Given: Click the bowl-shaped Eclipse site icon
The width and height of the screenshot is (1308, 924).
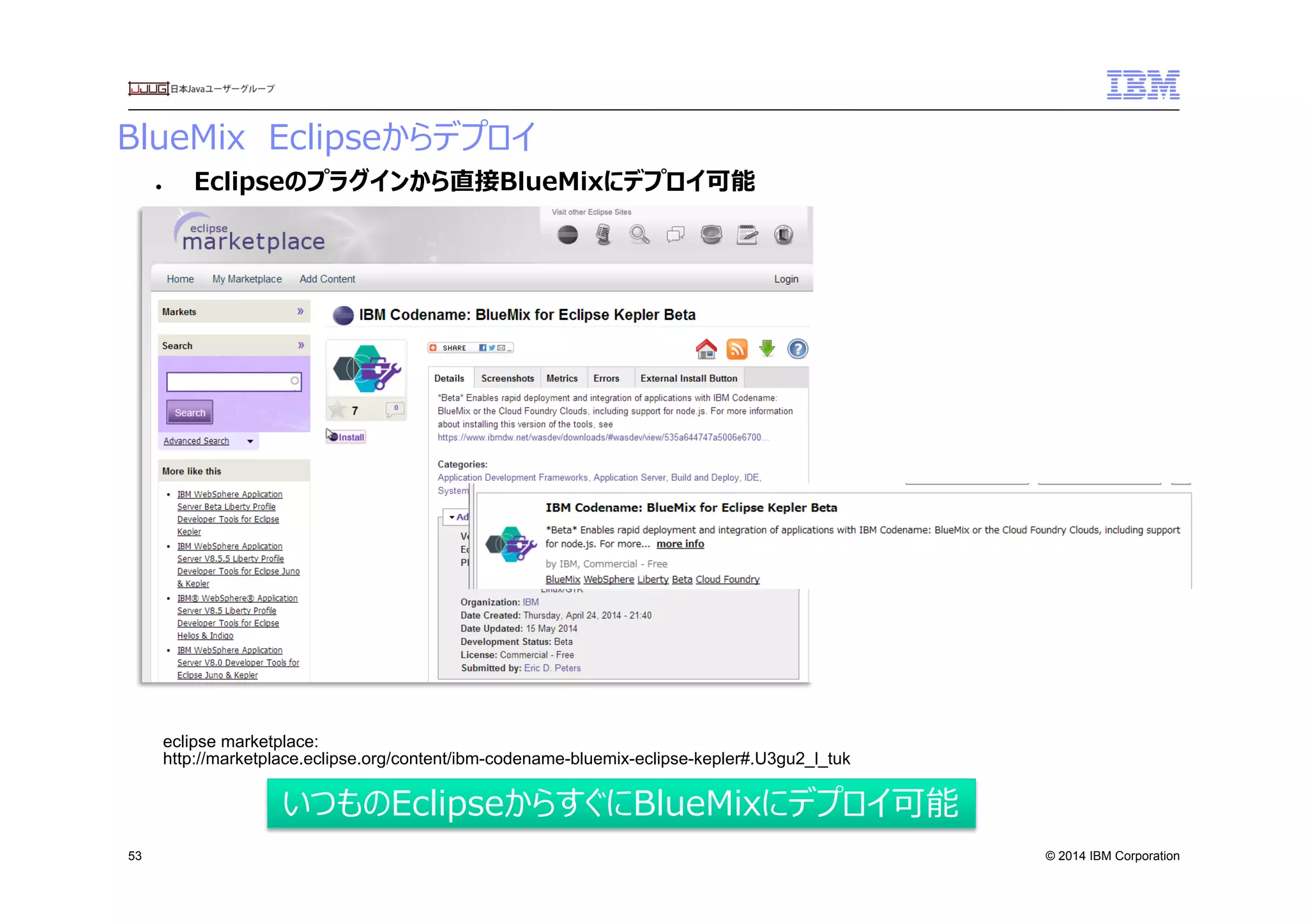Looking at the screenshot, I should pyautogui.click(x=711, y=235).
